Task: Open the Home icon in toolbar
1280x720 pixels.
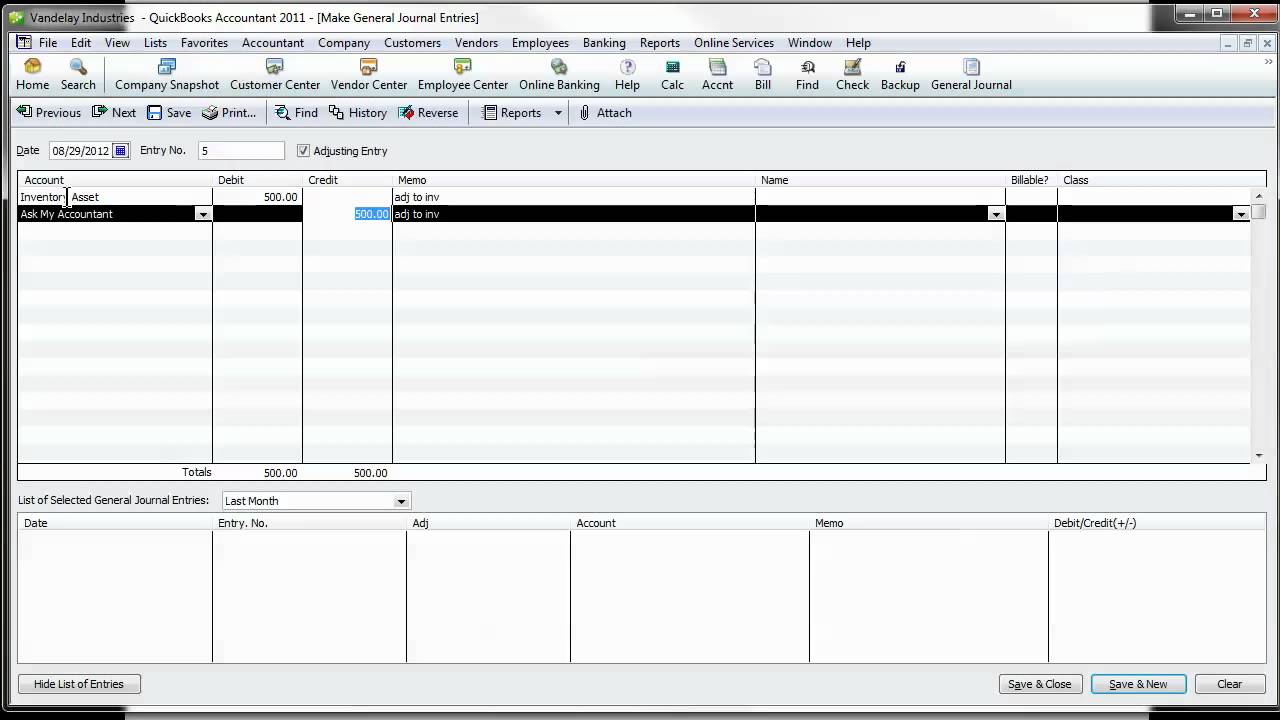Action: (32, 75)
